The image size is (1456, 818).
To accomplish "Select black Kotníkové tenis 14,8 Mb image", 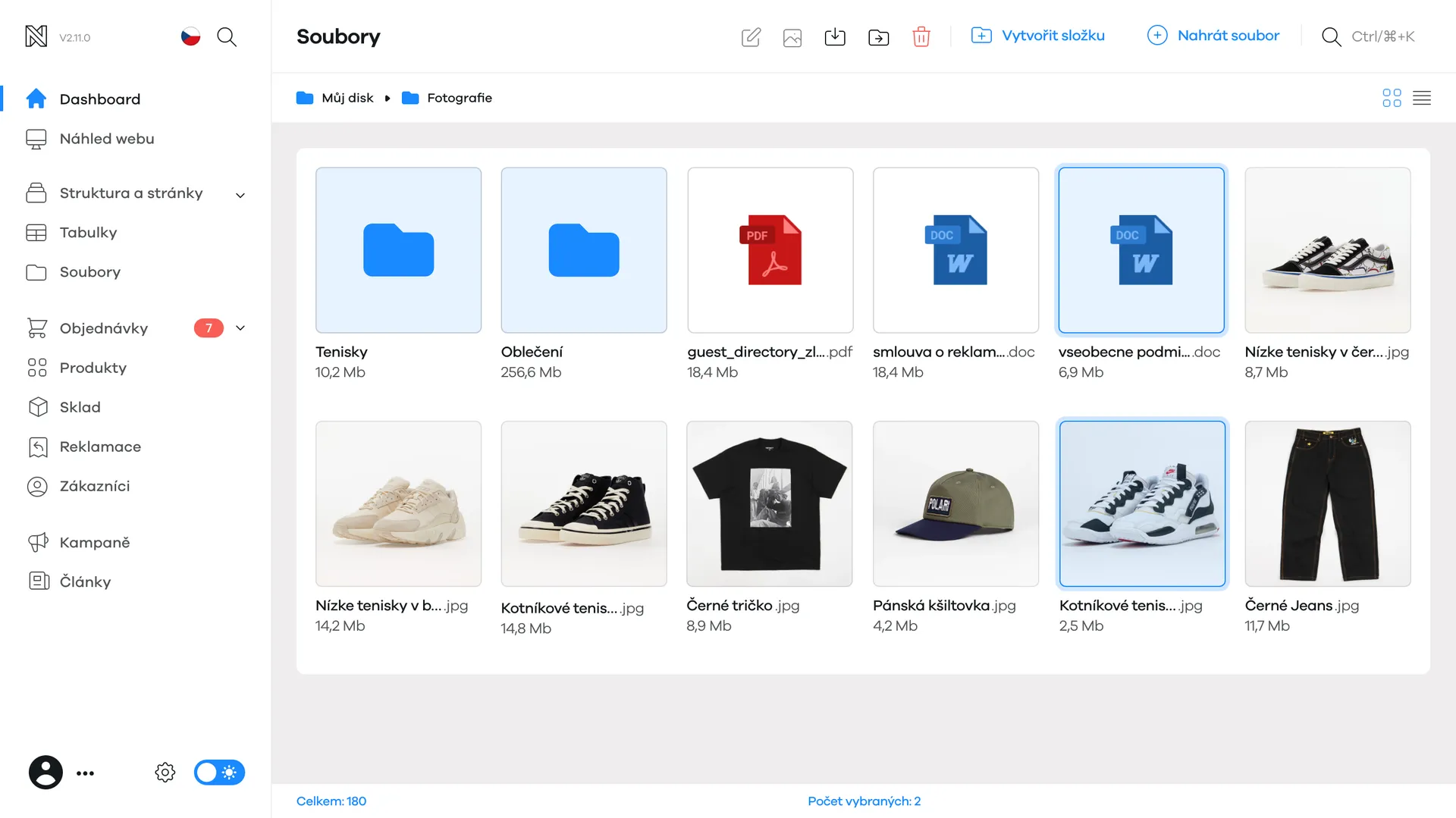I will tap(584, 503).
